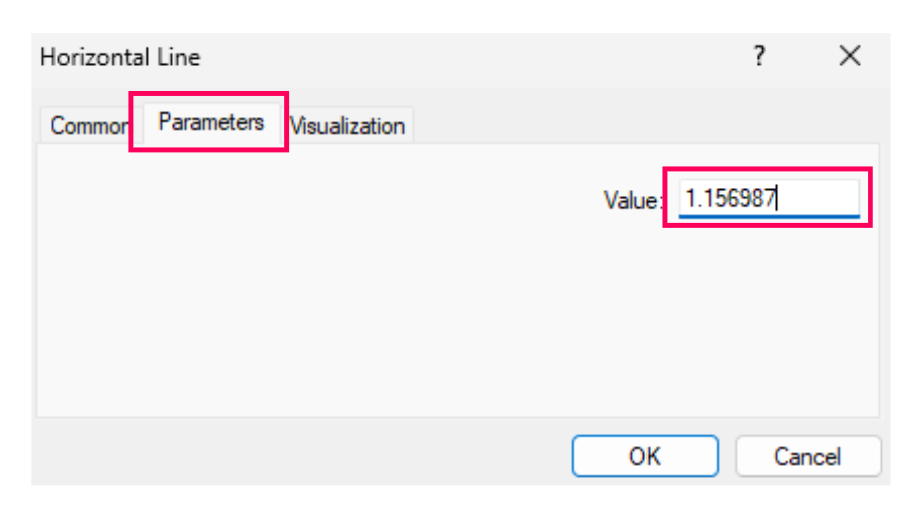
Task: Close the Horizontal Line dialog
Action: 849,57
